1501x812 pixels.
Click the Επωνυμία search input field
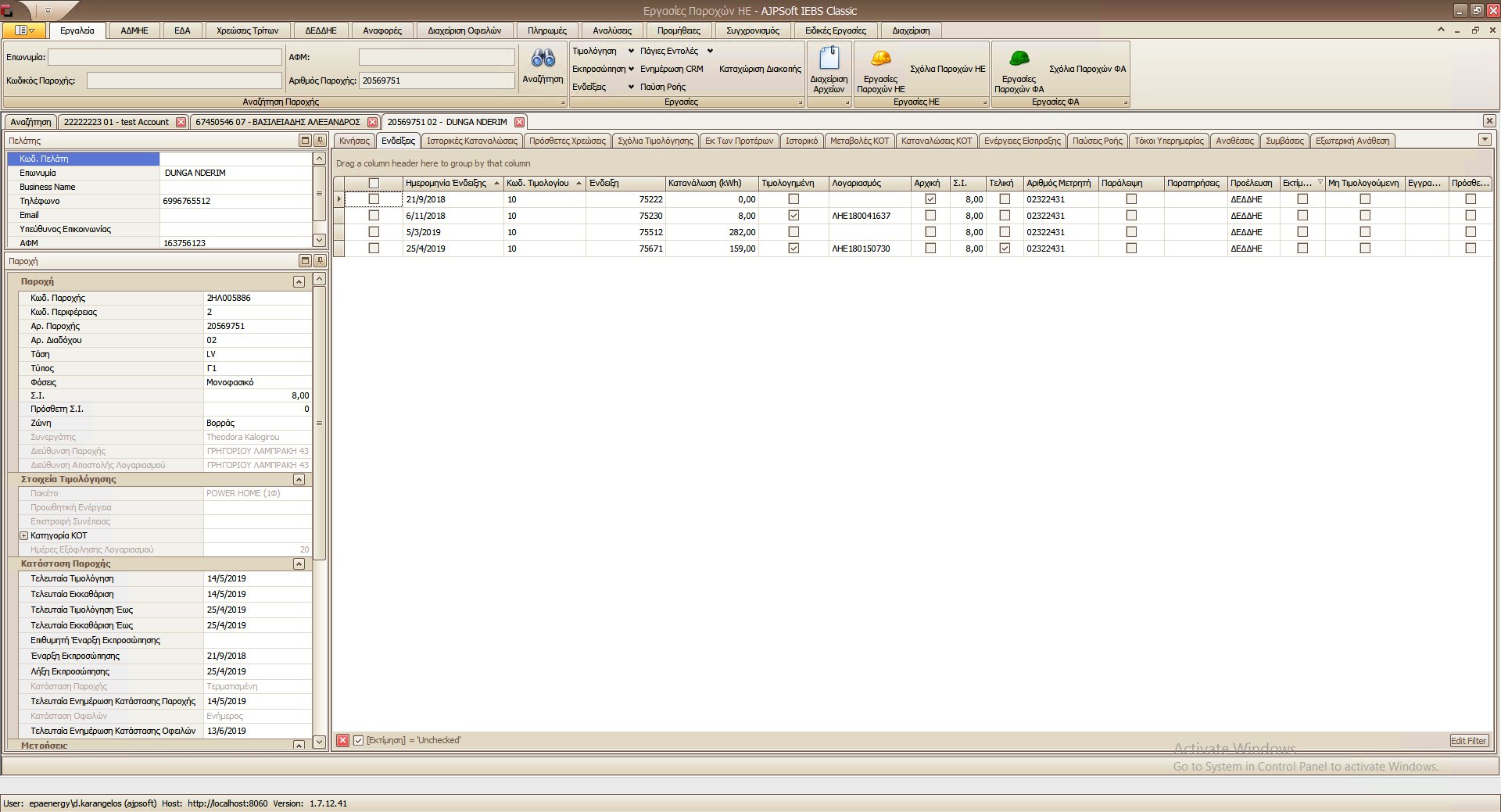(165, 57)
